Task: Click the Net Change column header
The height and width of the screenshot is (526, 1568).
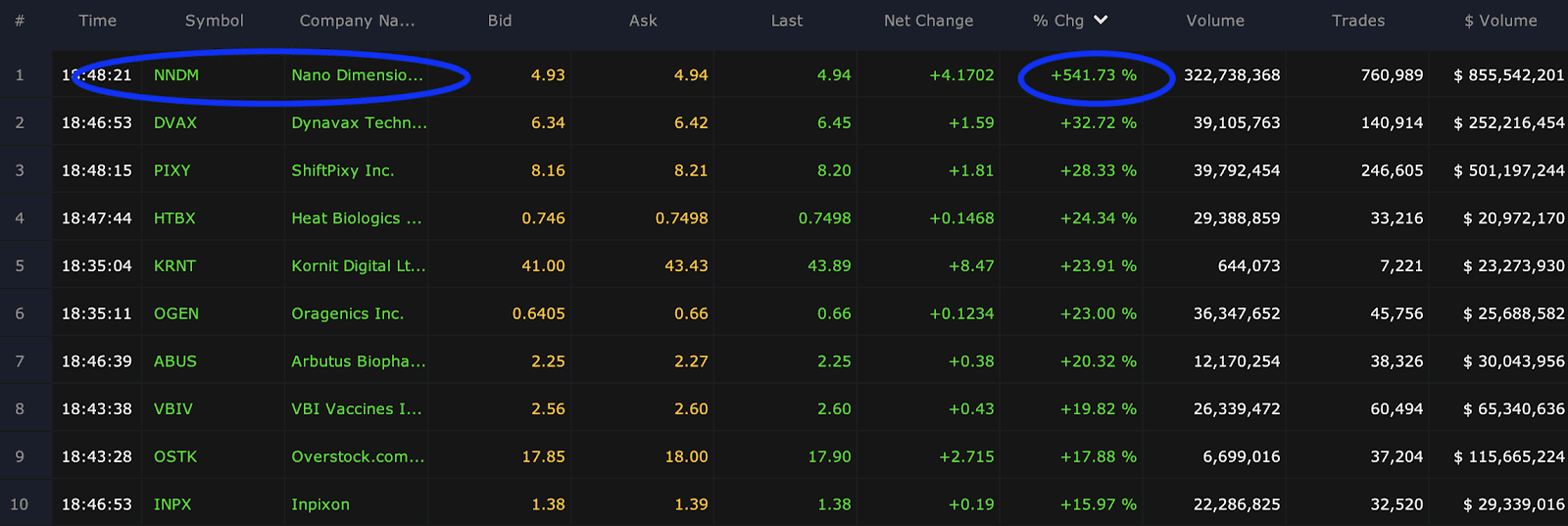Action: (x=928, y=21)
